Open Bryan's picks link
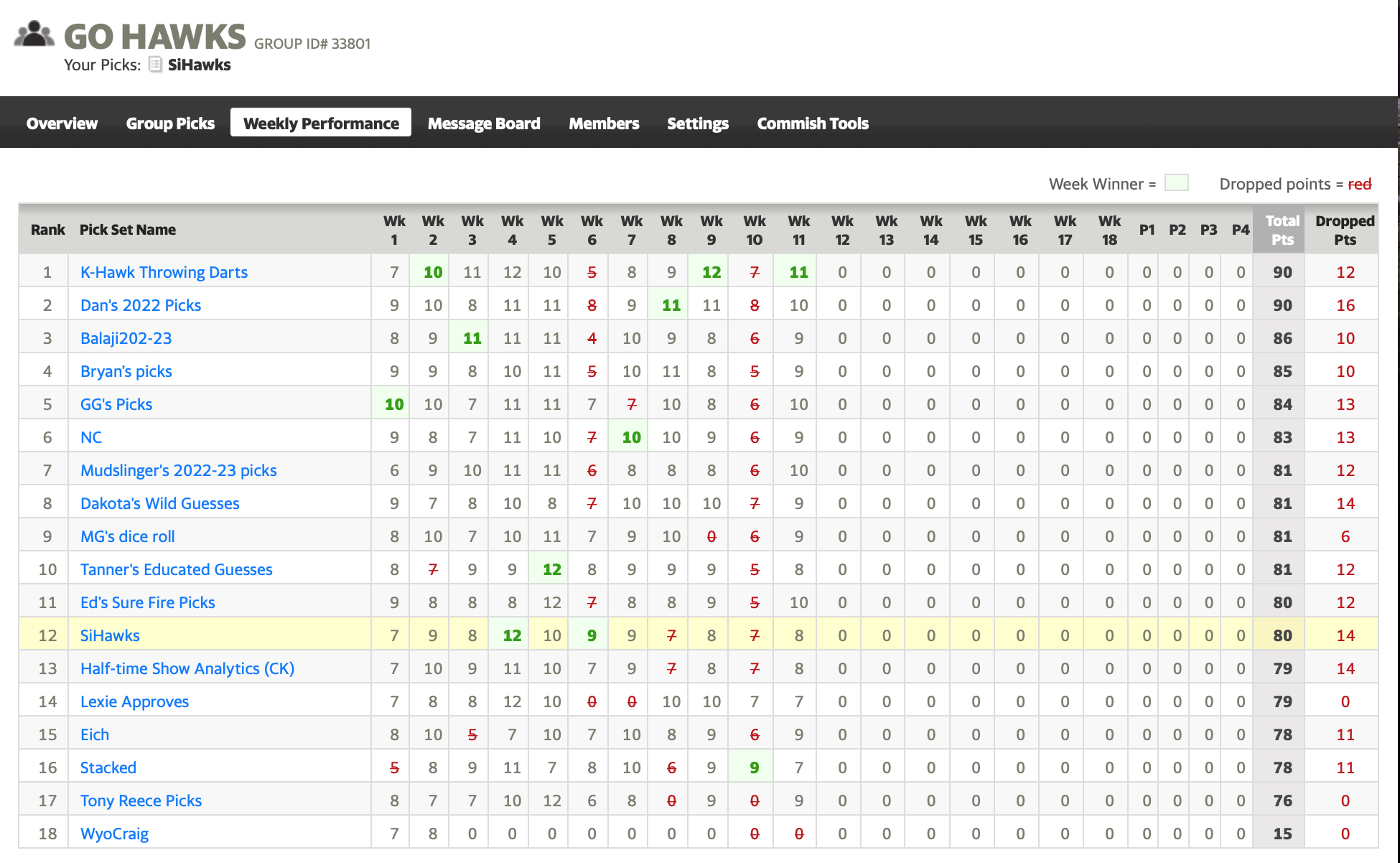This screenshot has width=1400, height=863. pos(126,371)
